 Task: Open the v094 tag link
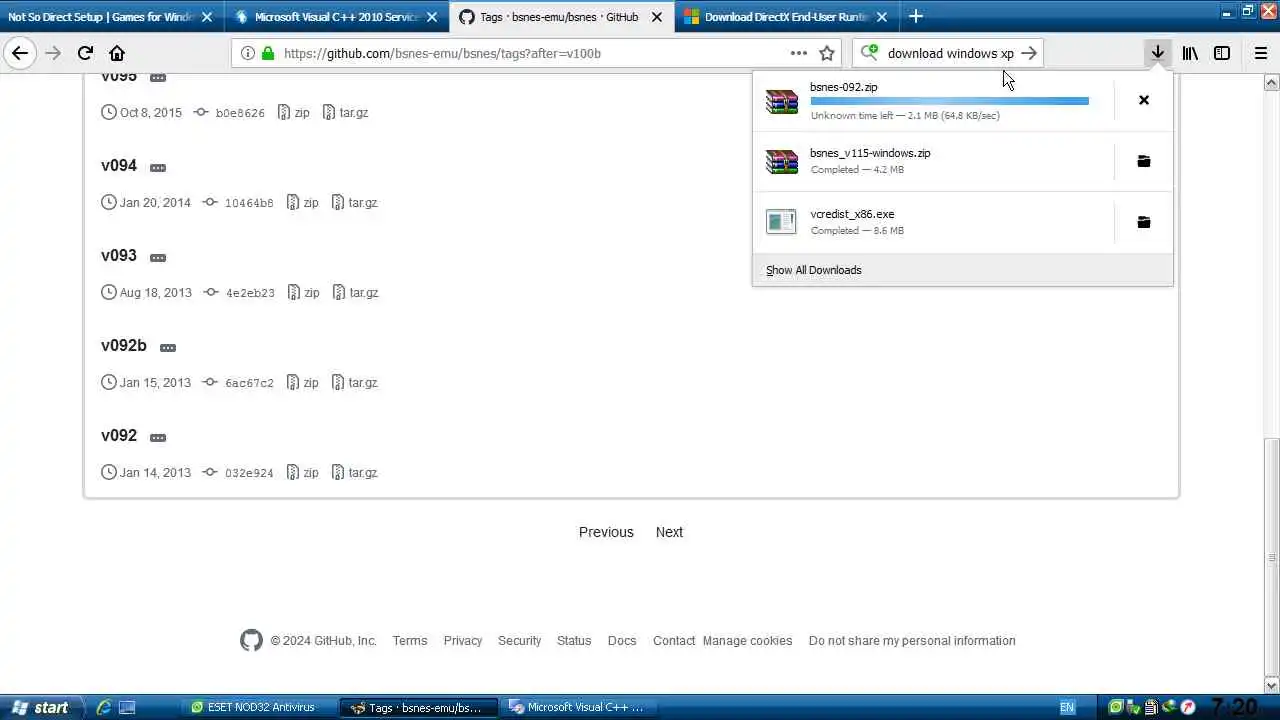tap(119, 165)
